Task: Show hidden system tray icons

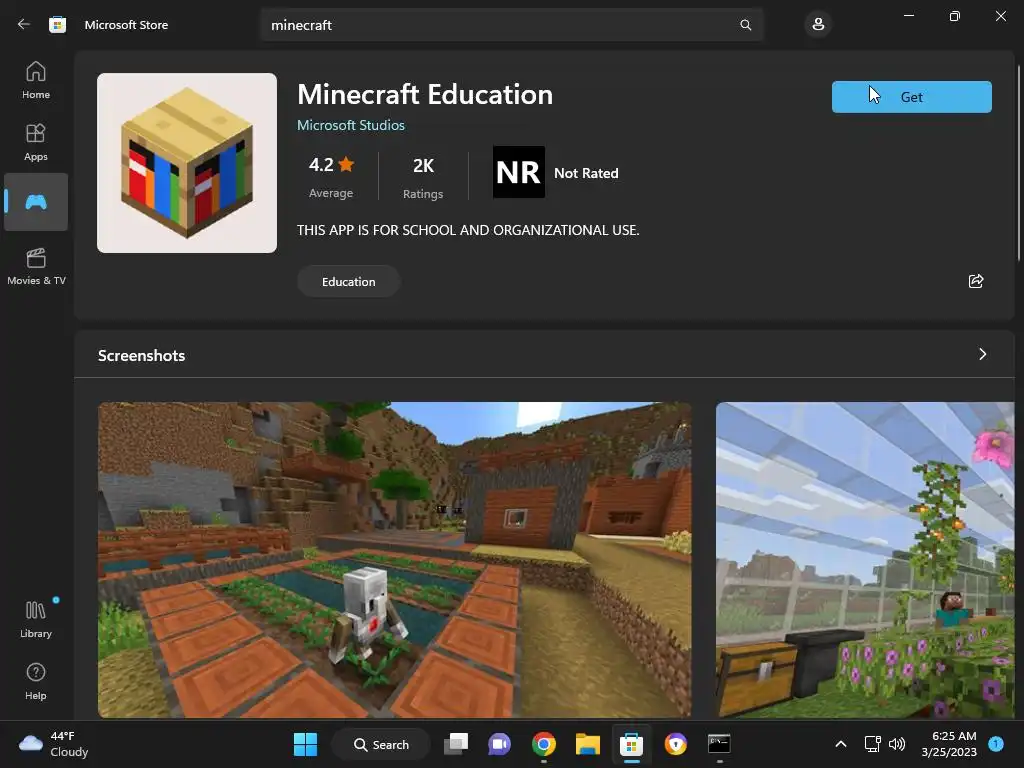Action: click(841, 744)
